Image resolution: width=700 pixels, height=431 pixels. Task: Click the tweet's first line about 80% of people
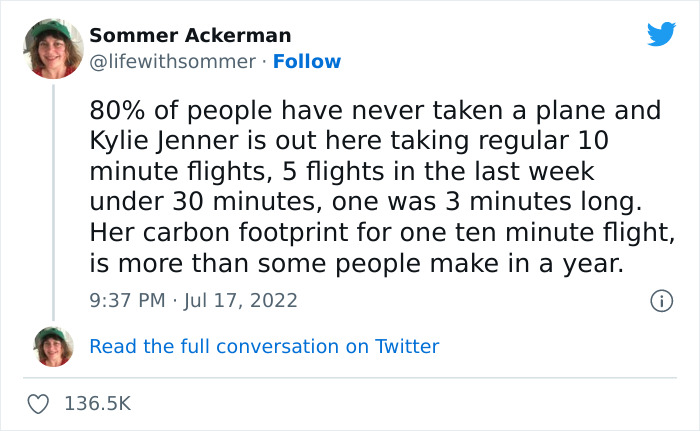coord(375,110)
